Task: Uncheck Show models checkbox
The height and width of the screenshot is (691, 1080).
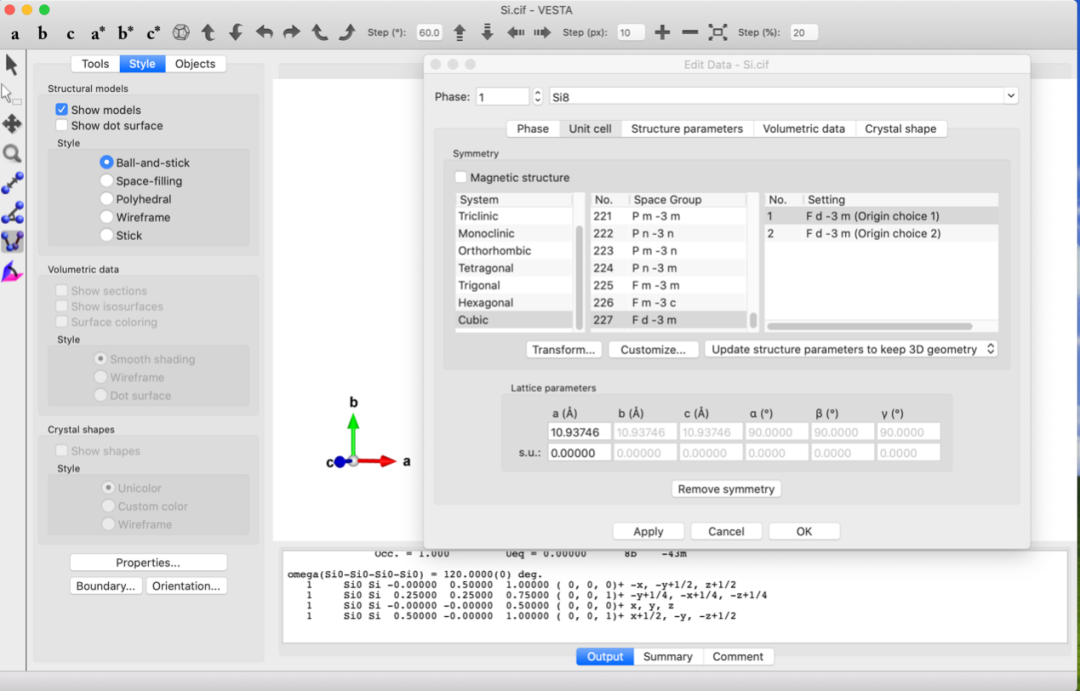Action: tap(61, 110)
